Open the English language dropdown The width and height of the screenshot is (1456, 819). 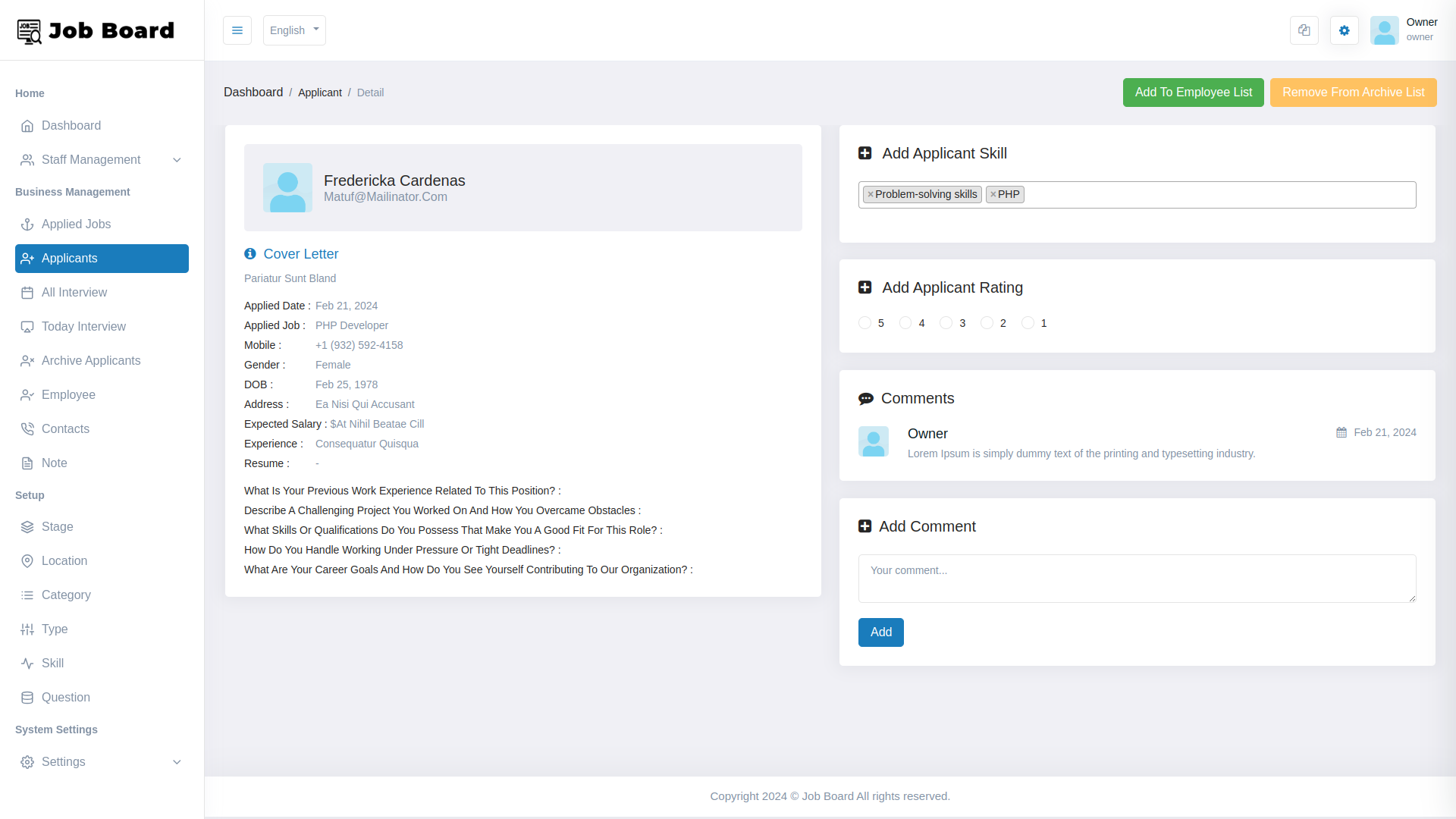point(293,30)
